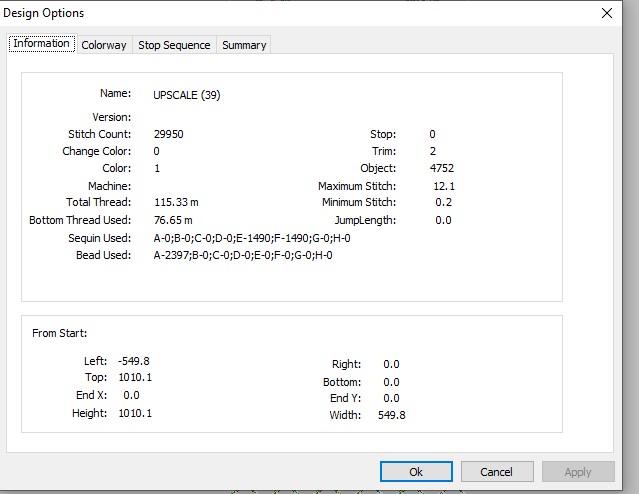Switch to the Information tab
Viewport: 639px width, 494px height.
click(x=42, y=44)
